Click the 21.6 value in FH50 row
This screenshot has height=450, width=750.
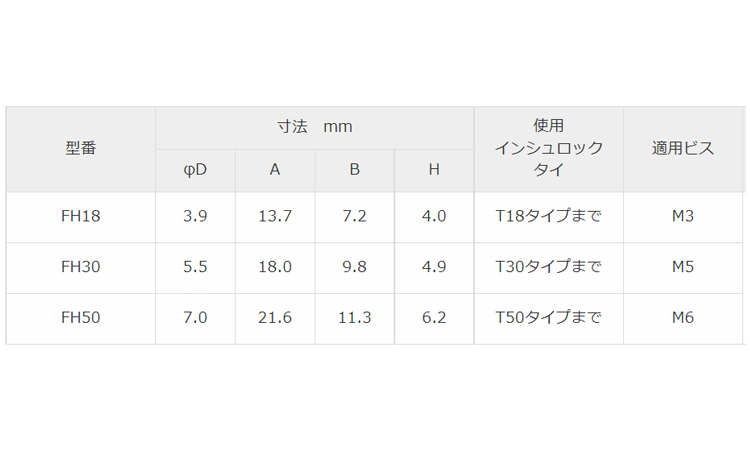(275, 318)
